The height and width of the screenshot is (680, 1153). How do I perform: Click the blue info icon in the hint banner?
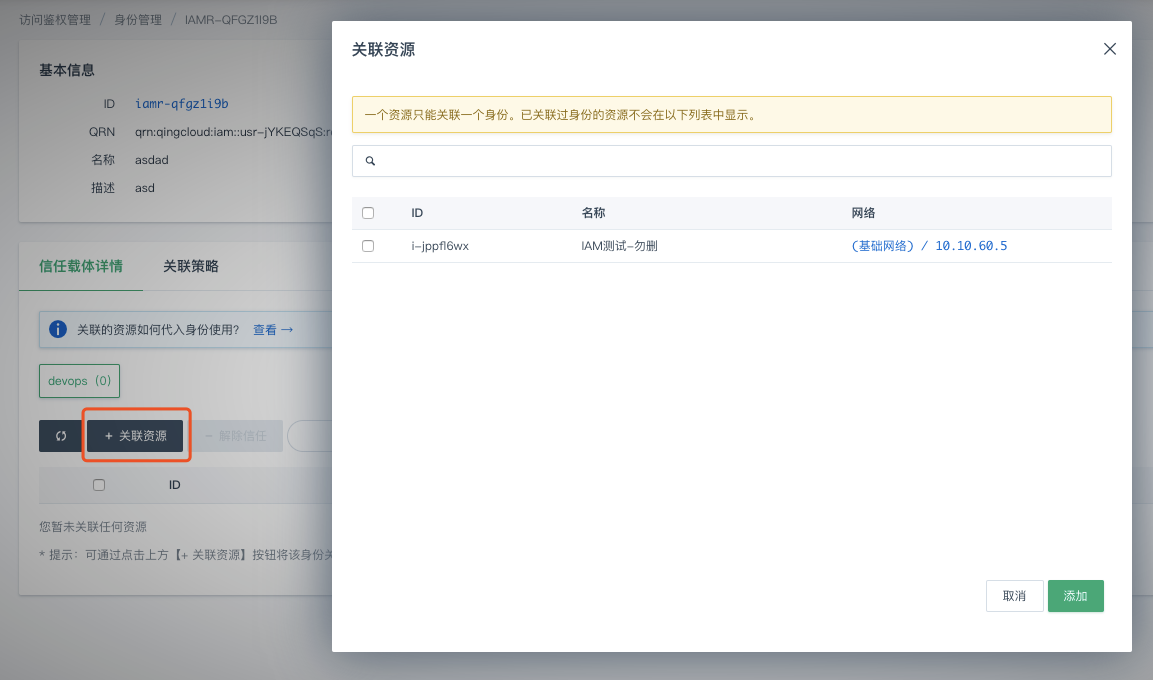coord(59,329)
